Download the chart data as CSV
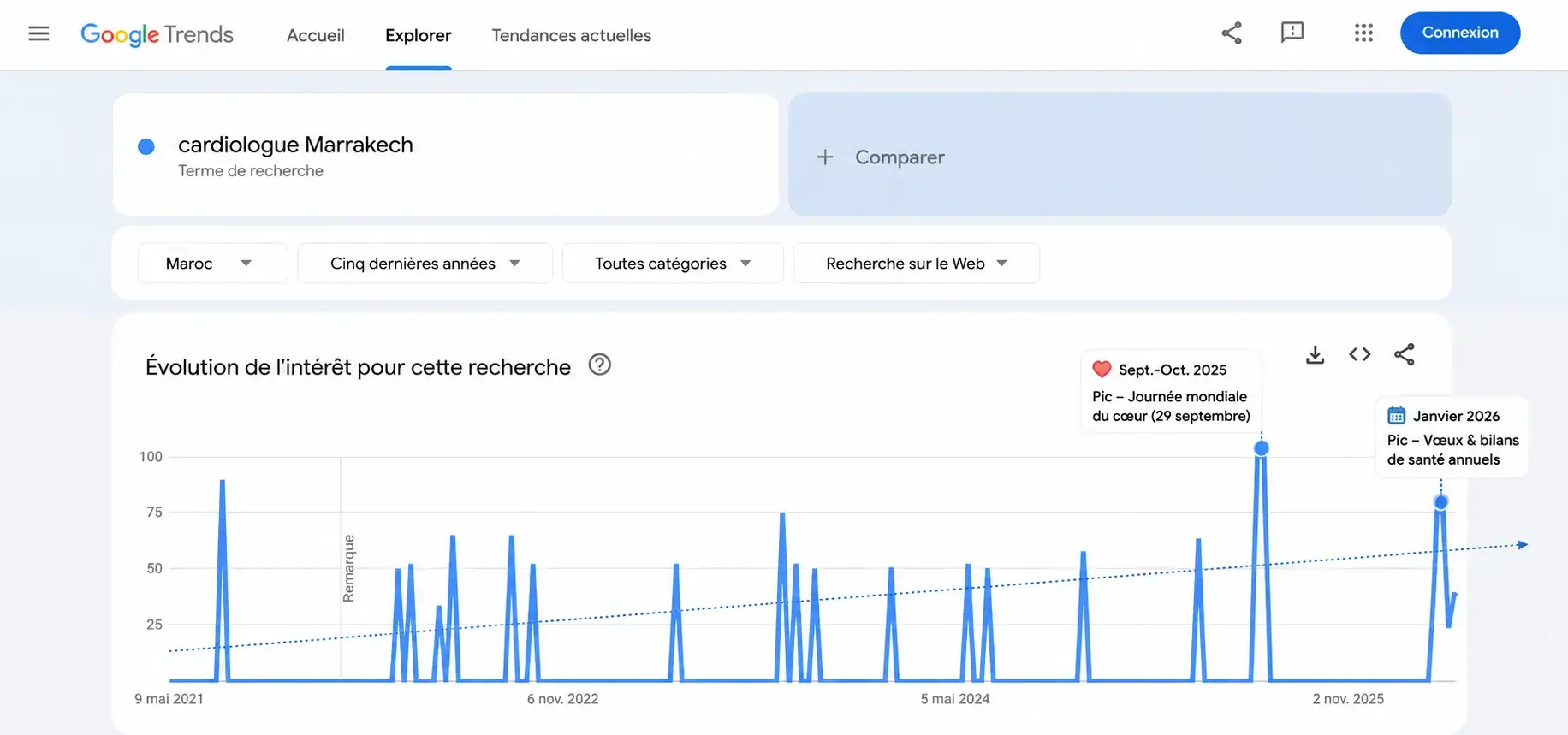Image resolution: width=1568 pixels, height=735 pixels. tap(1316, 354)
